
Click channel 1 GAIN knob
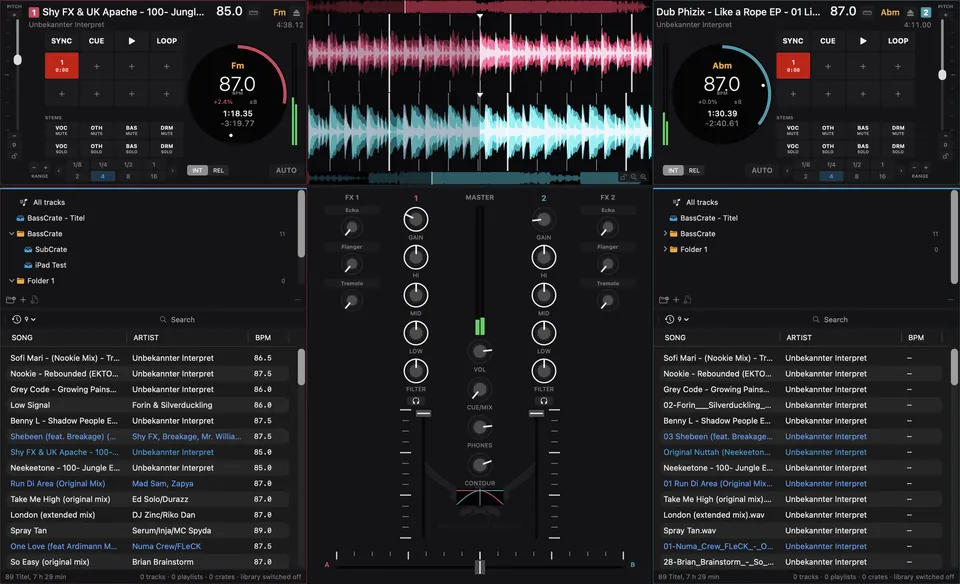416,219
